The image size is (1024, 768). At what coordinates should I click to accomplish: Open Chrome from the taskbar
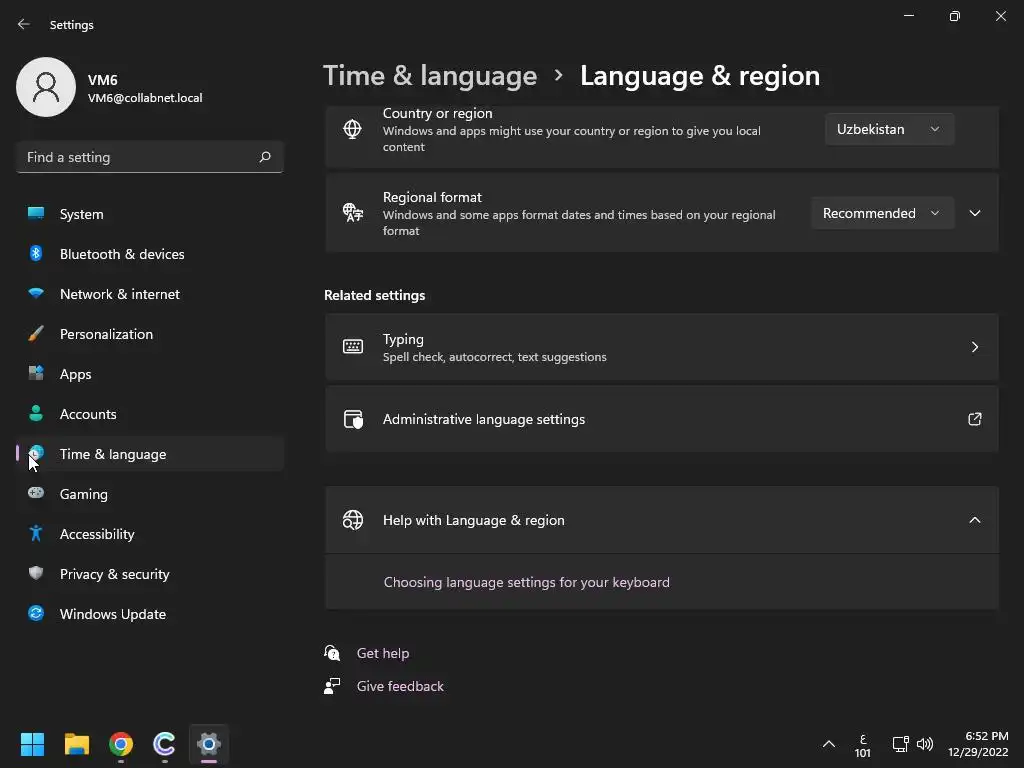coord(121,744)
